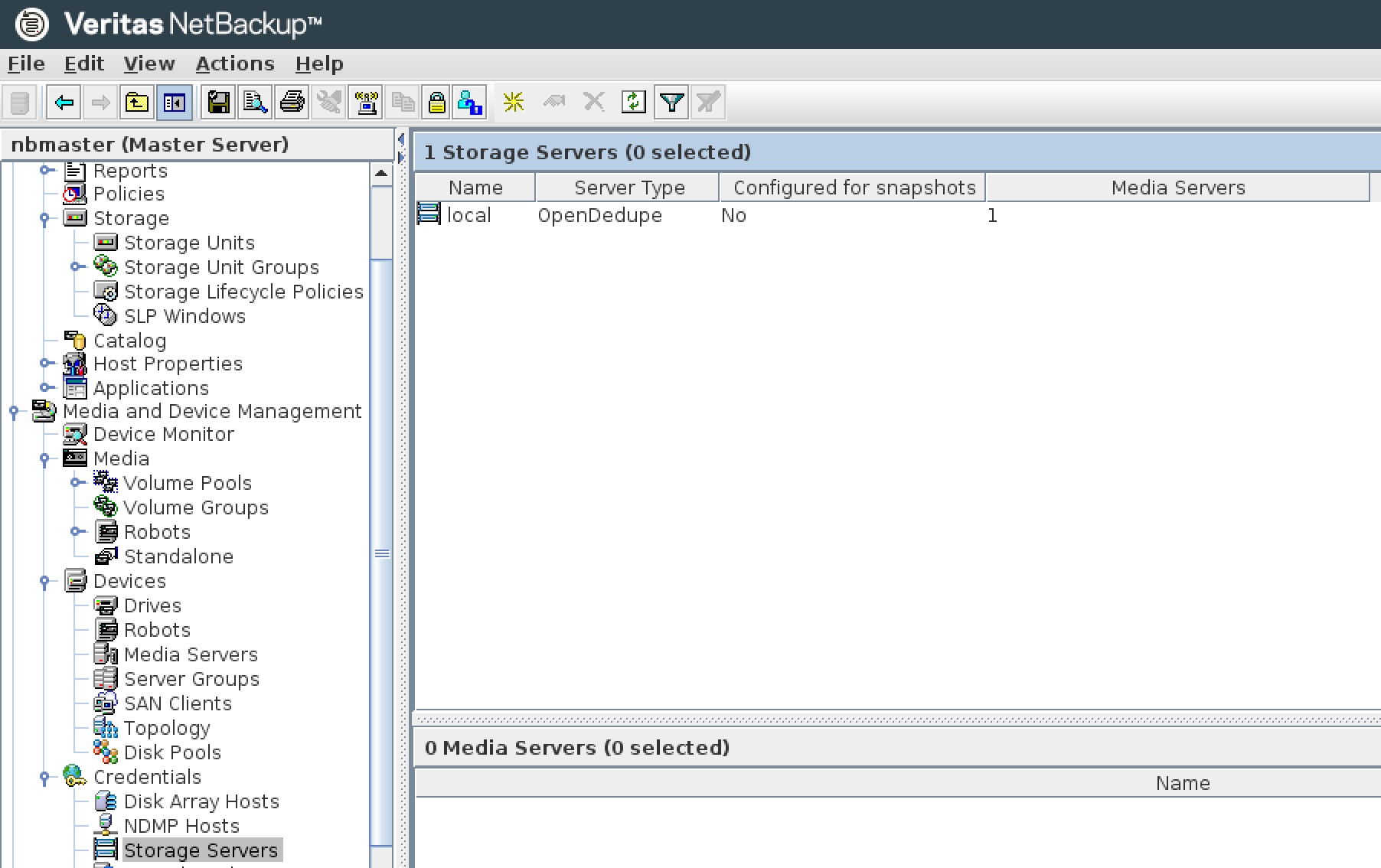Click the tree pane vertical scrollbar thumb
Screen dimensions: 1381x868
tap(381, 553)
